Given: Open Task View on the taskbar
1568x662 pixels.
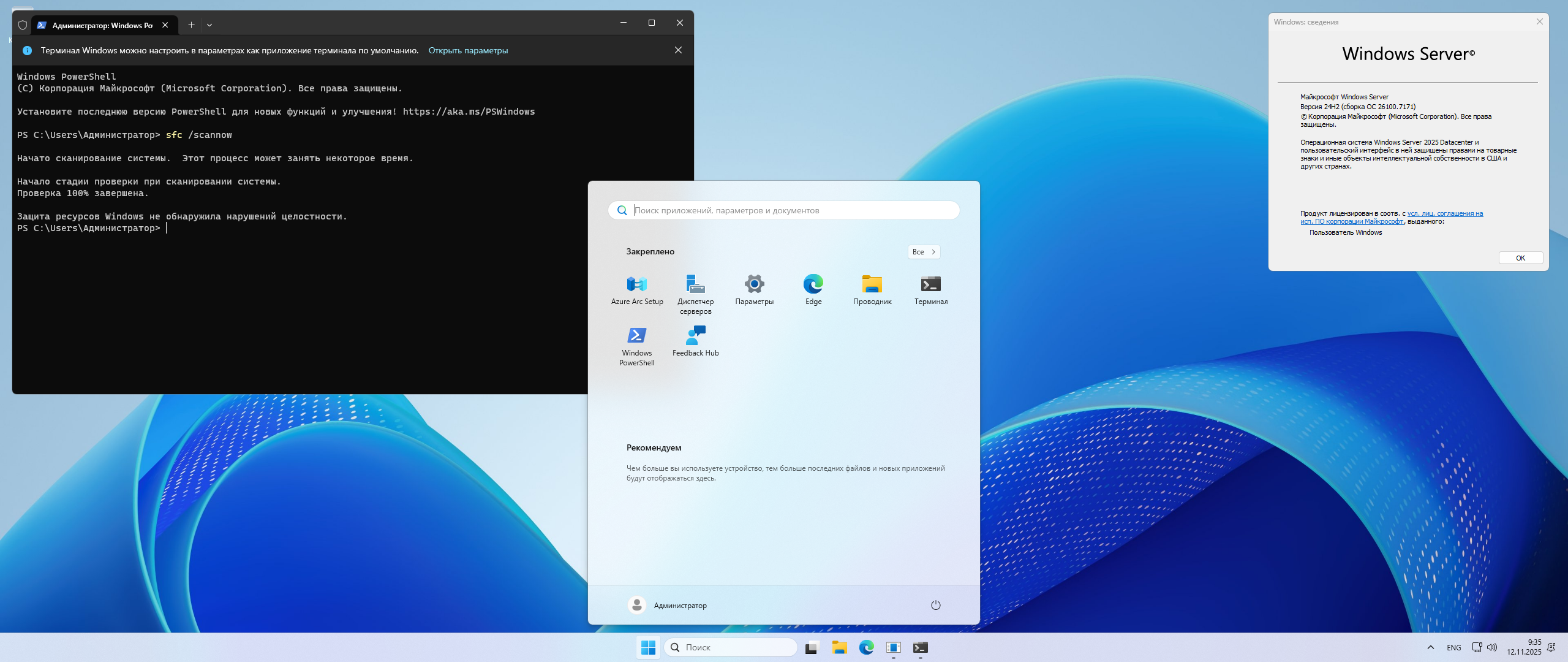Looking at the screenshot, I should click(x=812, y=647).
